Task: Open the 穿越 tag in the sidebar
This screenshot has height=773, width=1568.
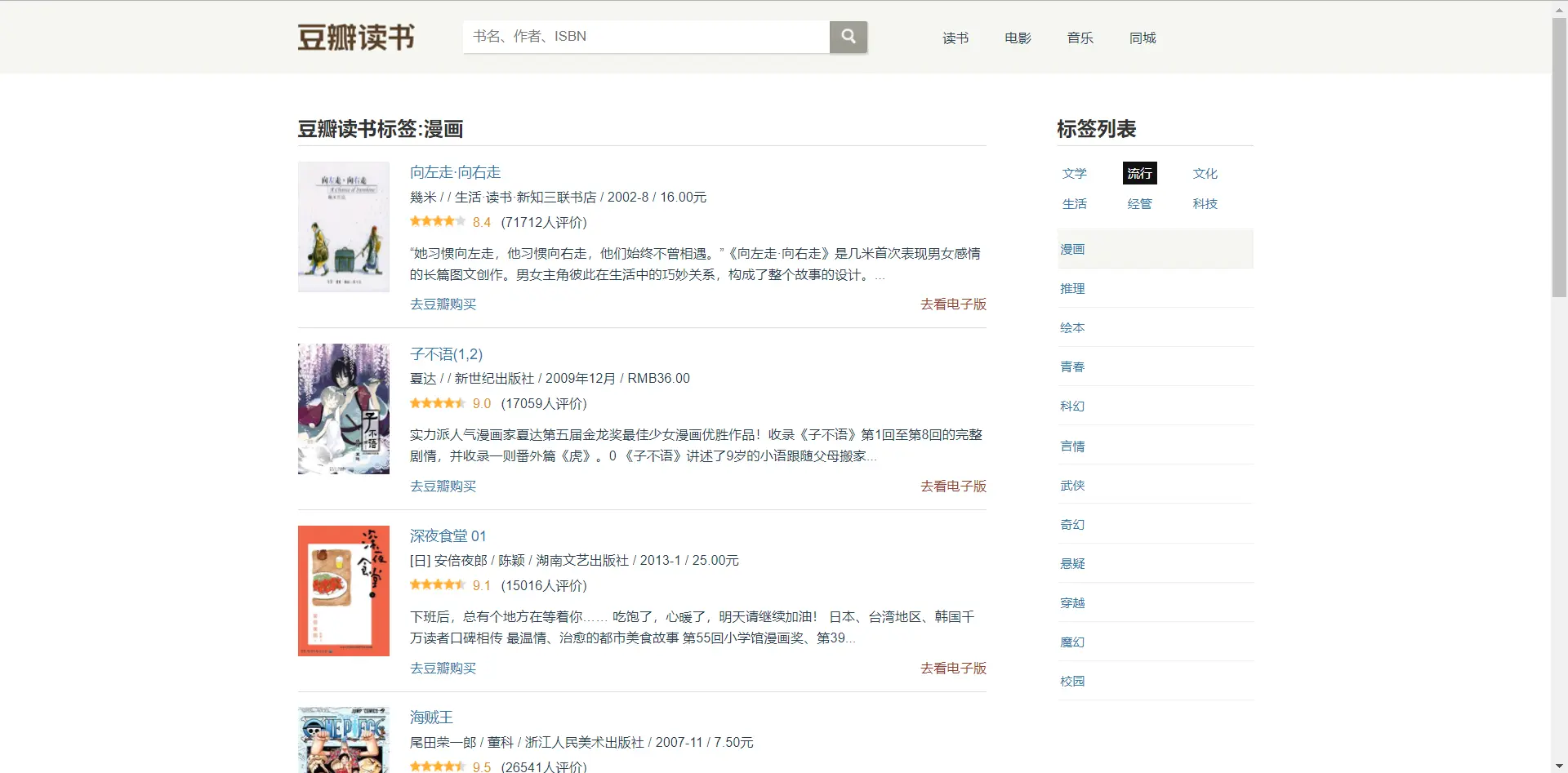Action: click(1155, 602)
